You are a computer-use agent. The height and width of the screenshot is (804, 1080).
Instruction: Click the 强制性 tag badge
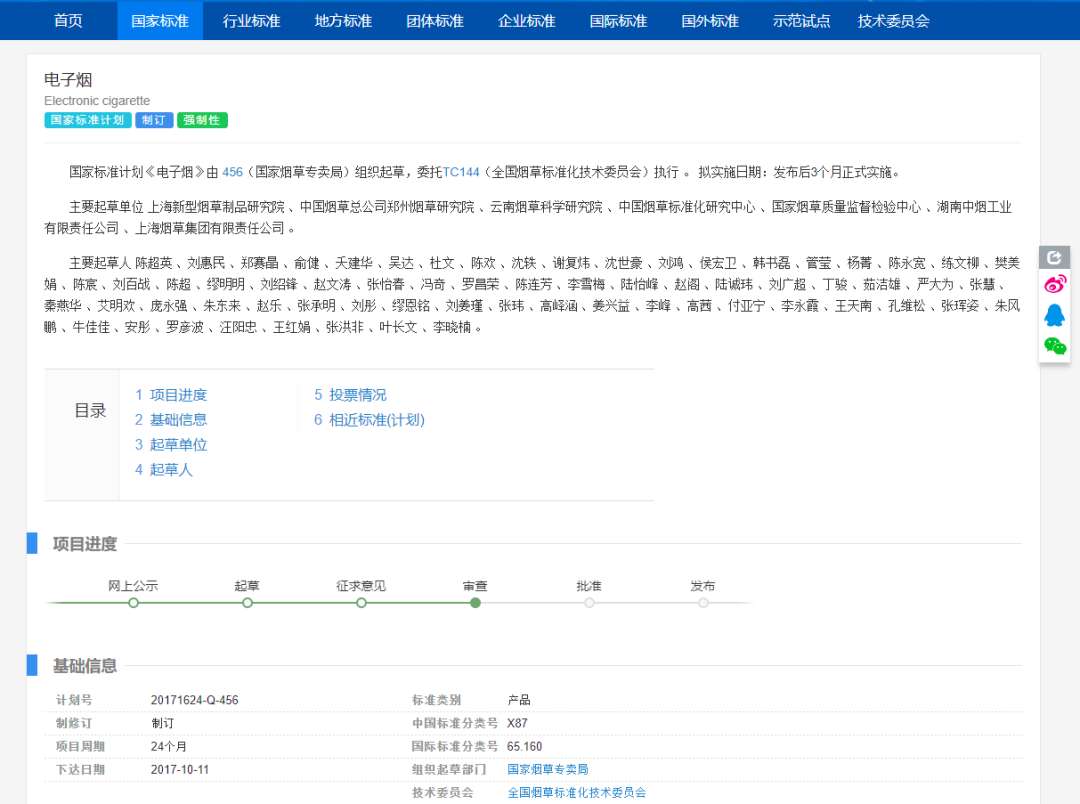tap(202, 120)
